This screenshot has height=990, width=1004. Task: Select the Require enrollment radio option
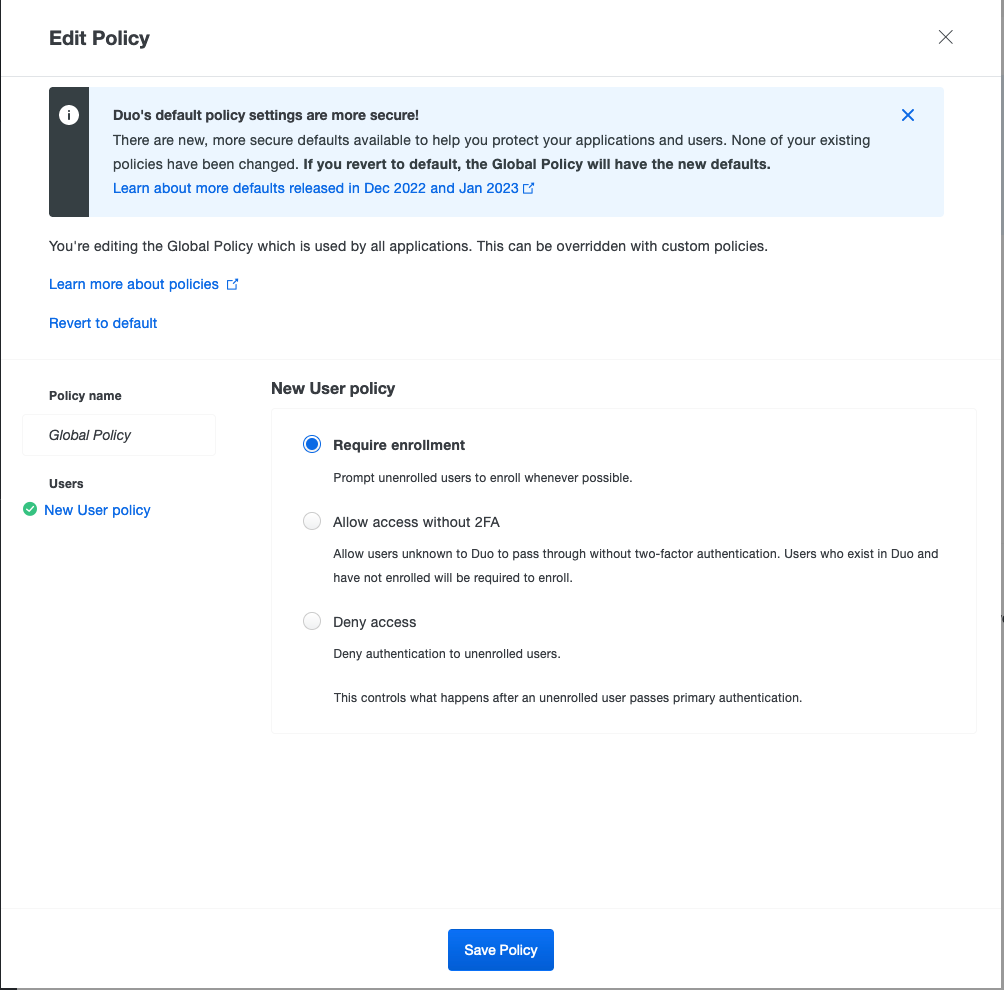(x=312, y=444)
